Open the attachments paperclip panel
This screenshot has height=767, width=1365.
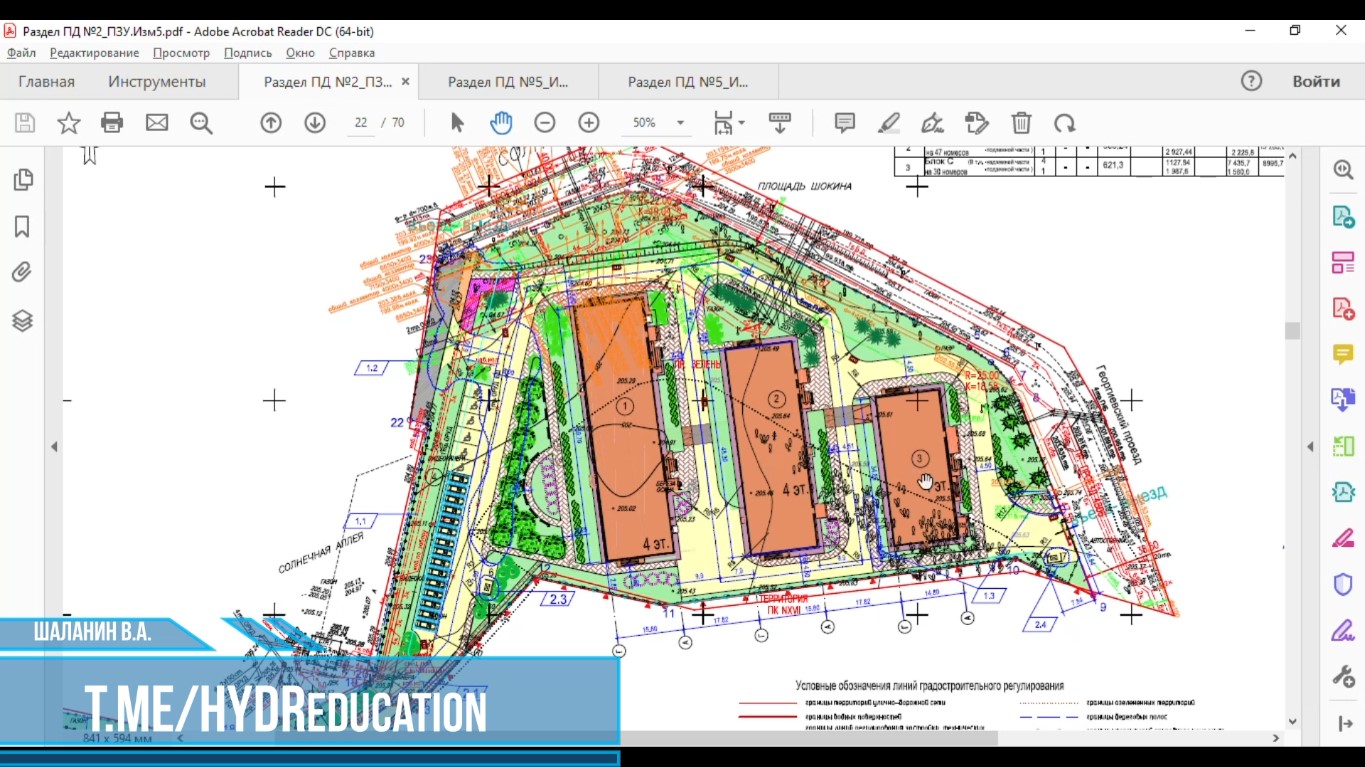point(22,273)
